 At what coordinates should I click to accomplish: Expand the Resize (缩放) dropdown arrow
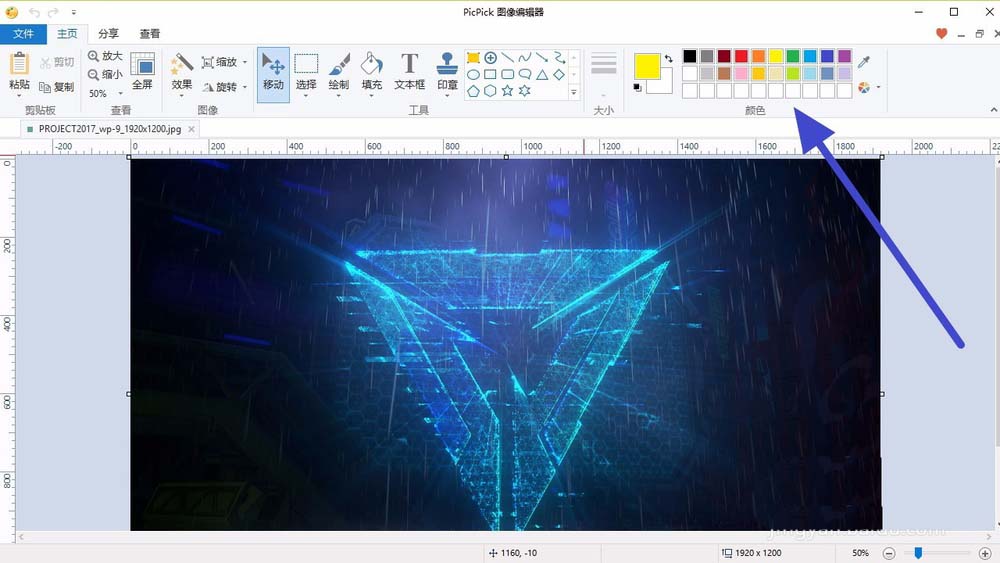(x=245, y=62)
